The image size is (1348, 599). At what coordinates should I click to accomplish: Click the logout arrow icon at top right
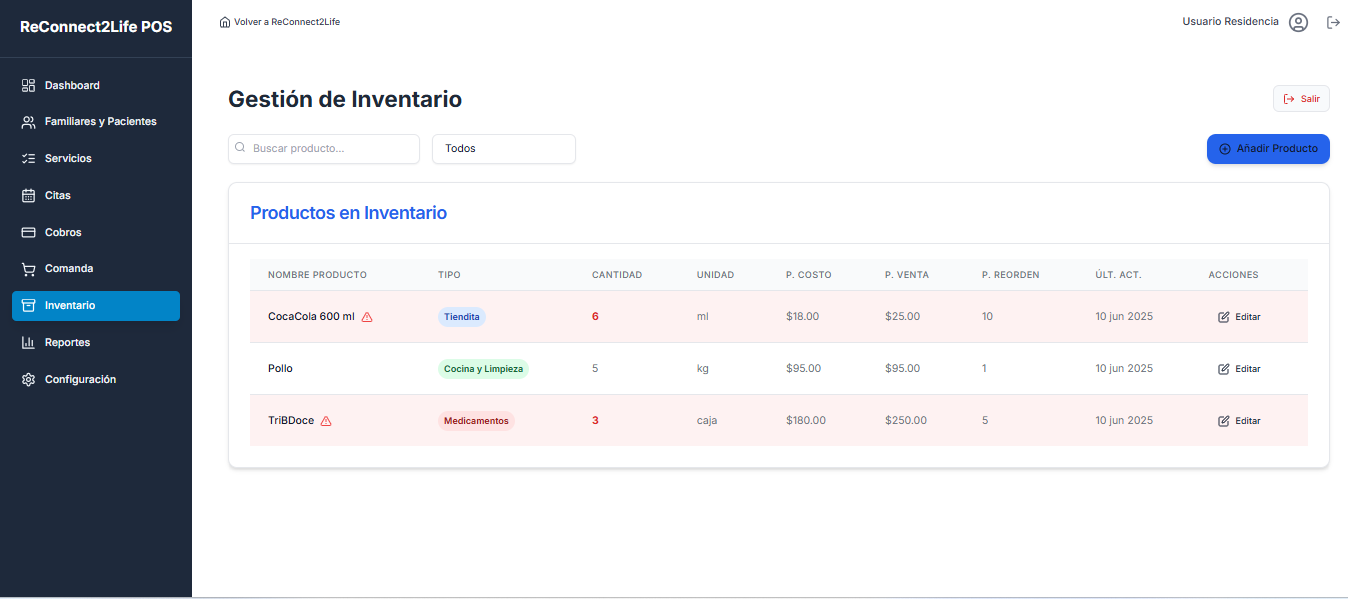click(1333, 22)
